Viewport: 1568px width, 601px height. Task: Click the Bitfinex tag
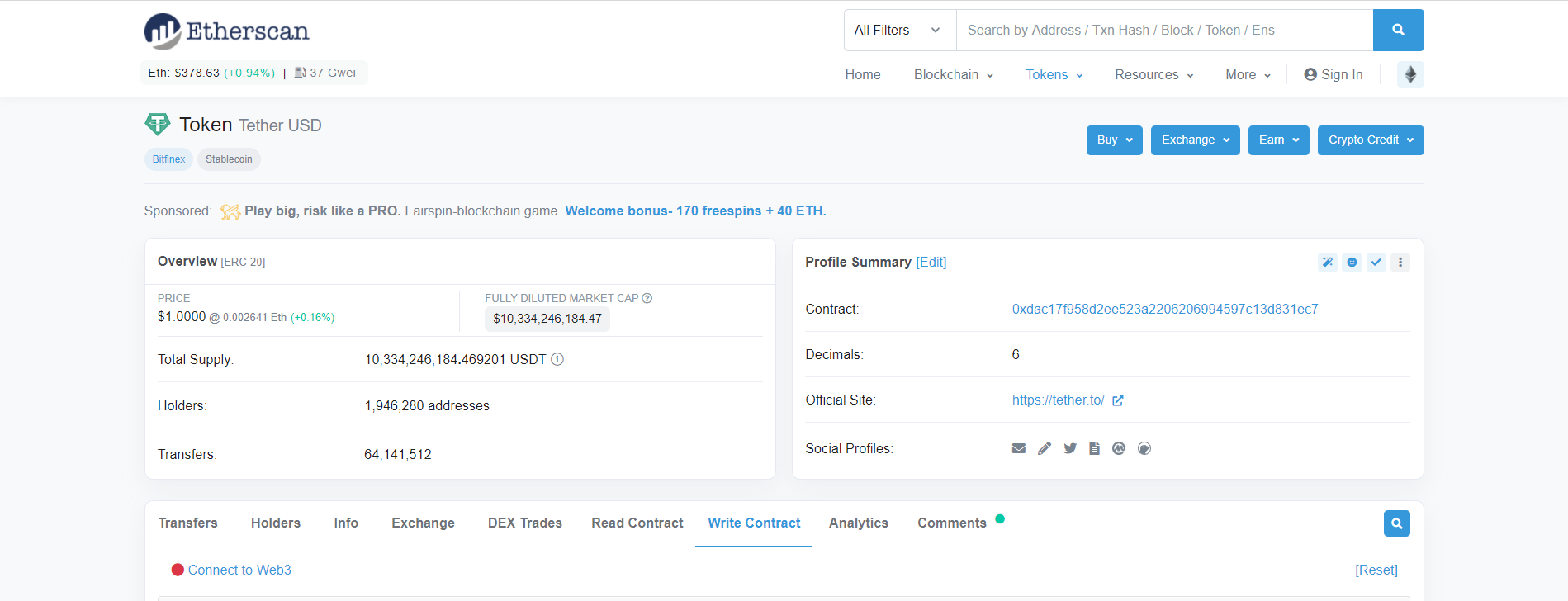[168, 159]
